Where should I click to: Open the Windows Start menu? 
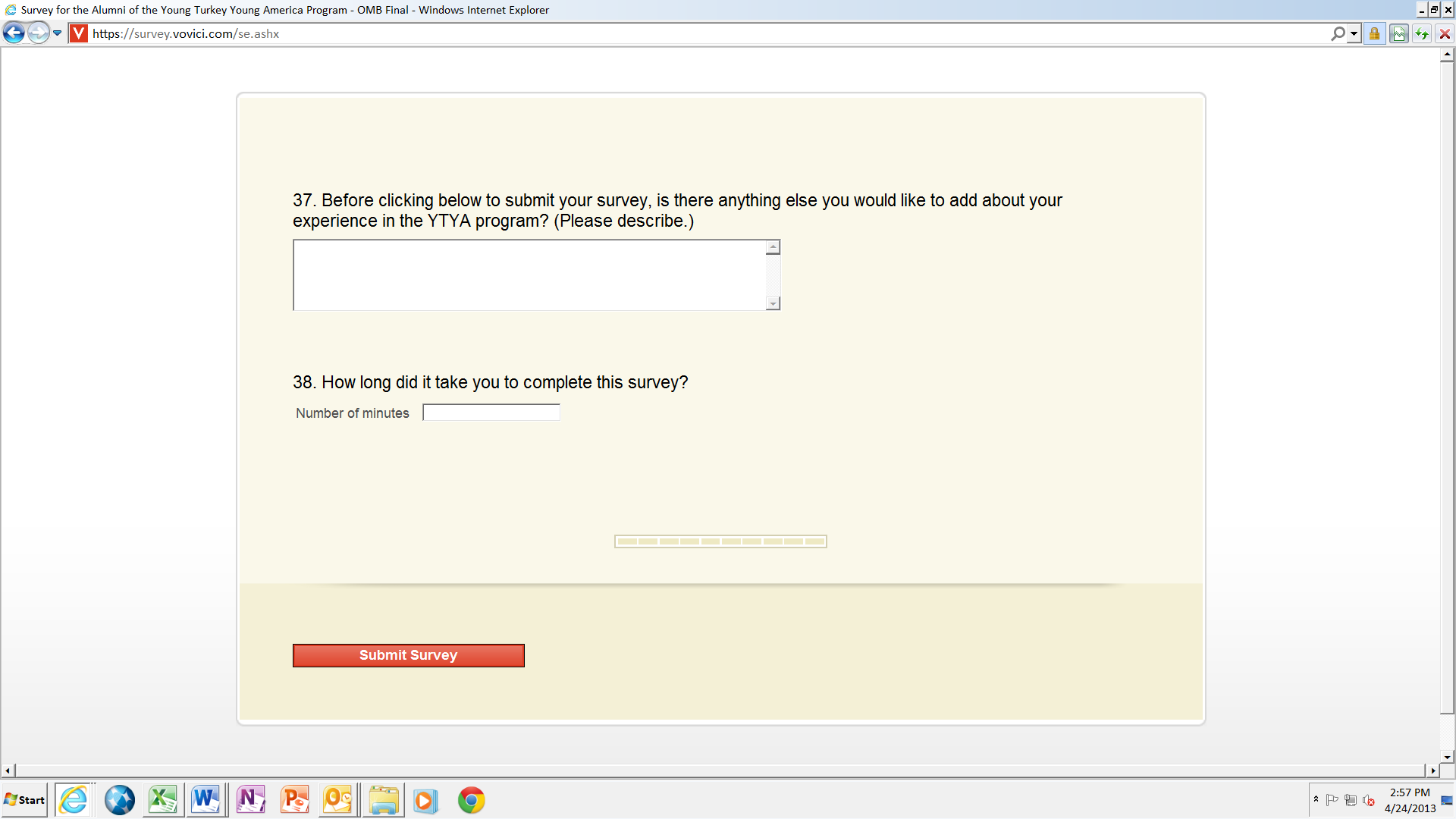click(24, 800)
